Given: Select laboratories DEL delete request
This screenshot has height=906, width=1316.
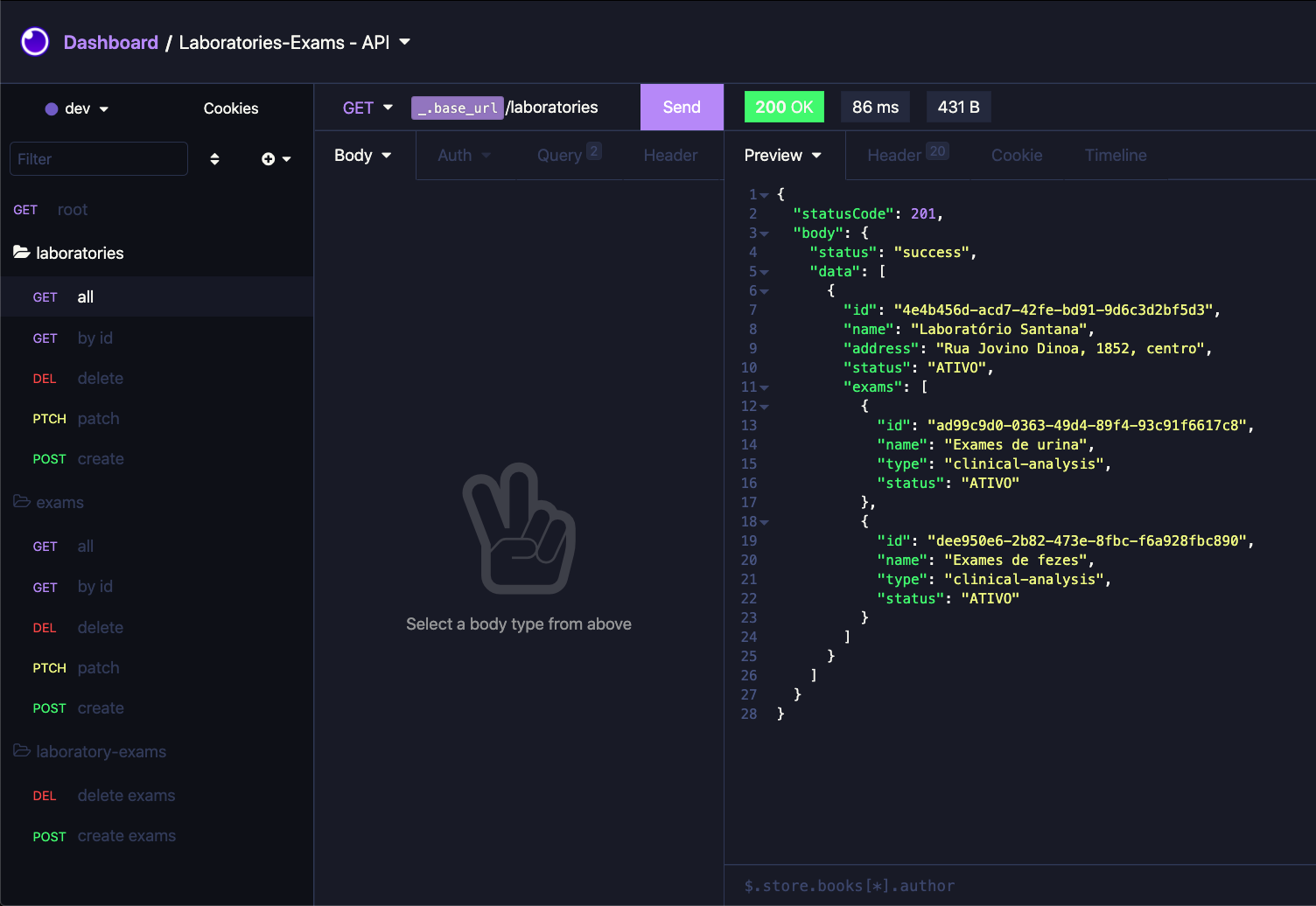Looking at the screenshot, I should coord(157,378).
